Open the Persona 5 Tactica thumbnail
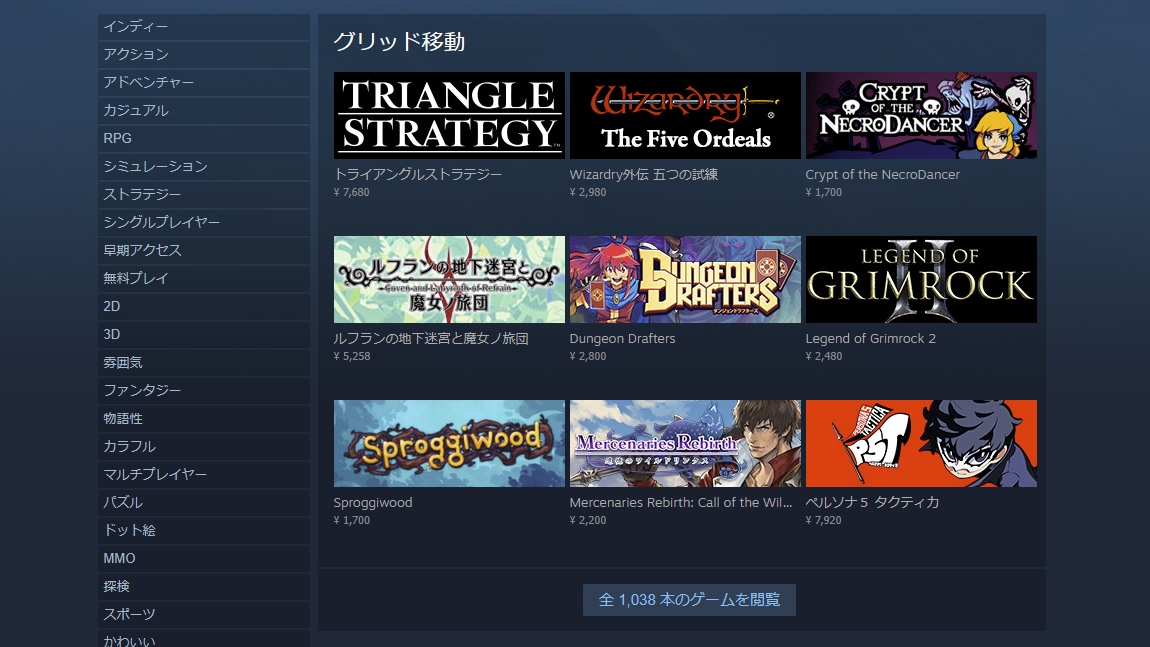Screen dimensions: 1150x647 (x=921, y=443)
